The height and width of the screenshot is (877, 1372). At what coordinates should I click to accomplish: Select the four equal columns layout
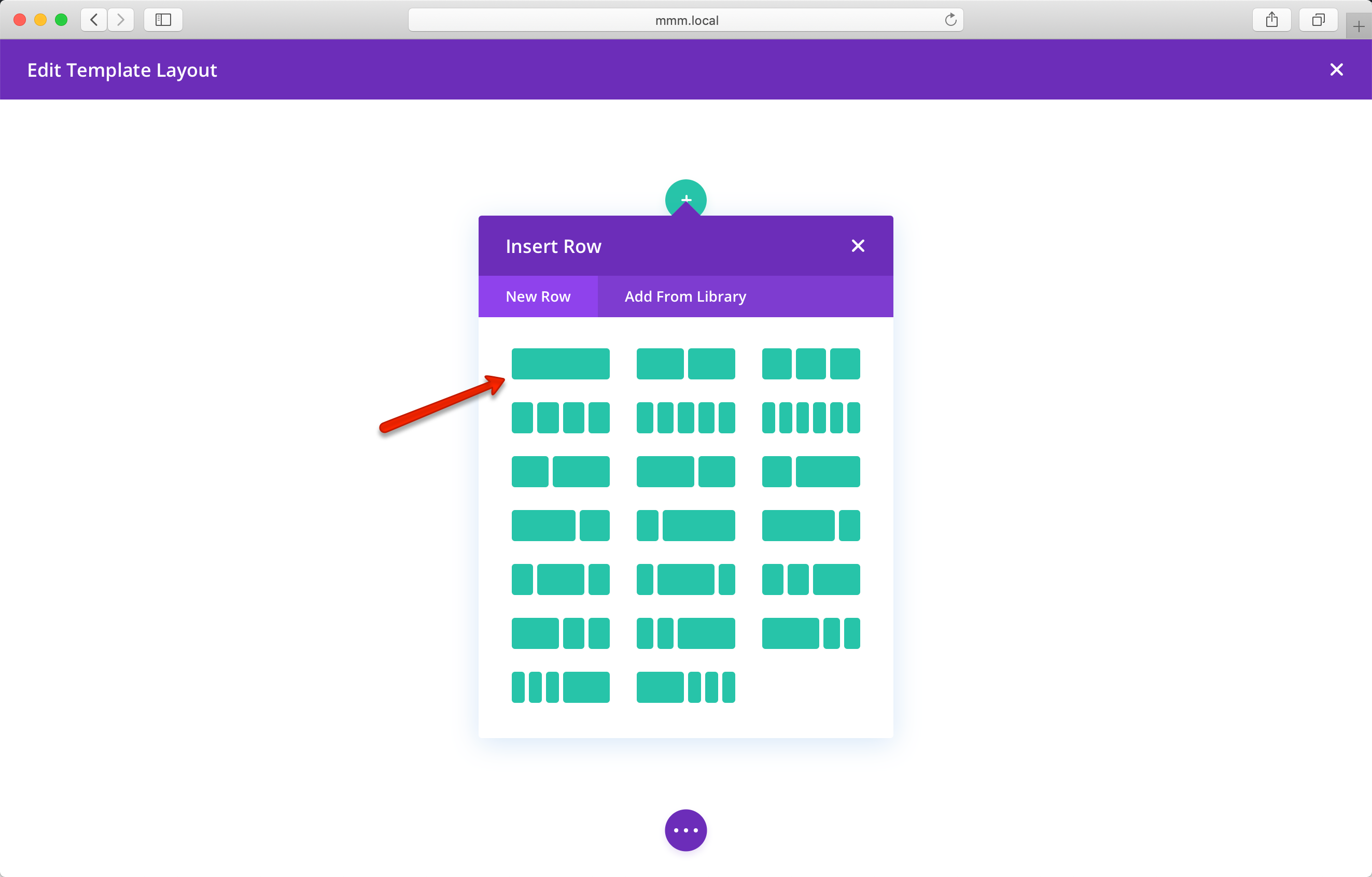[560, 417]
